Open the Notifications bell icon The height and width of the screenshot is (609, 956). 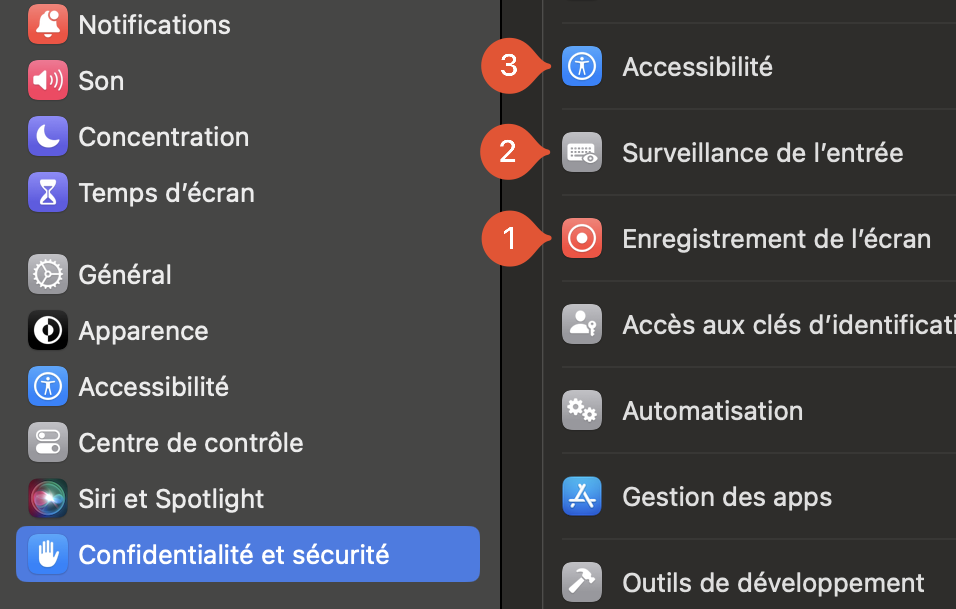point(48,24)
